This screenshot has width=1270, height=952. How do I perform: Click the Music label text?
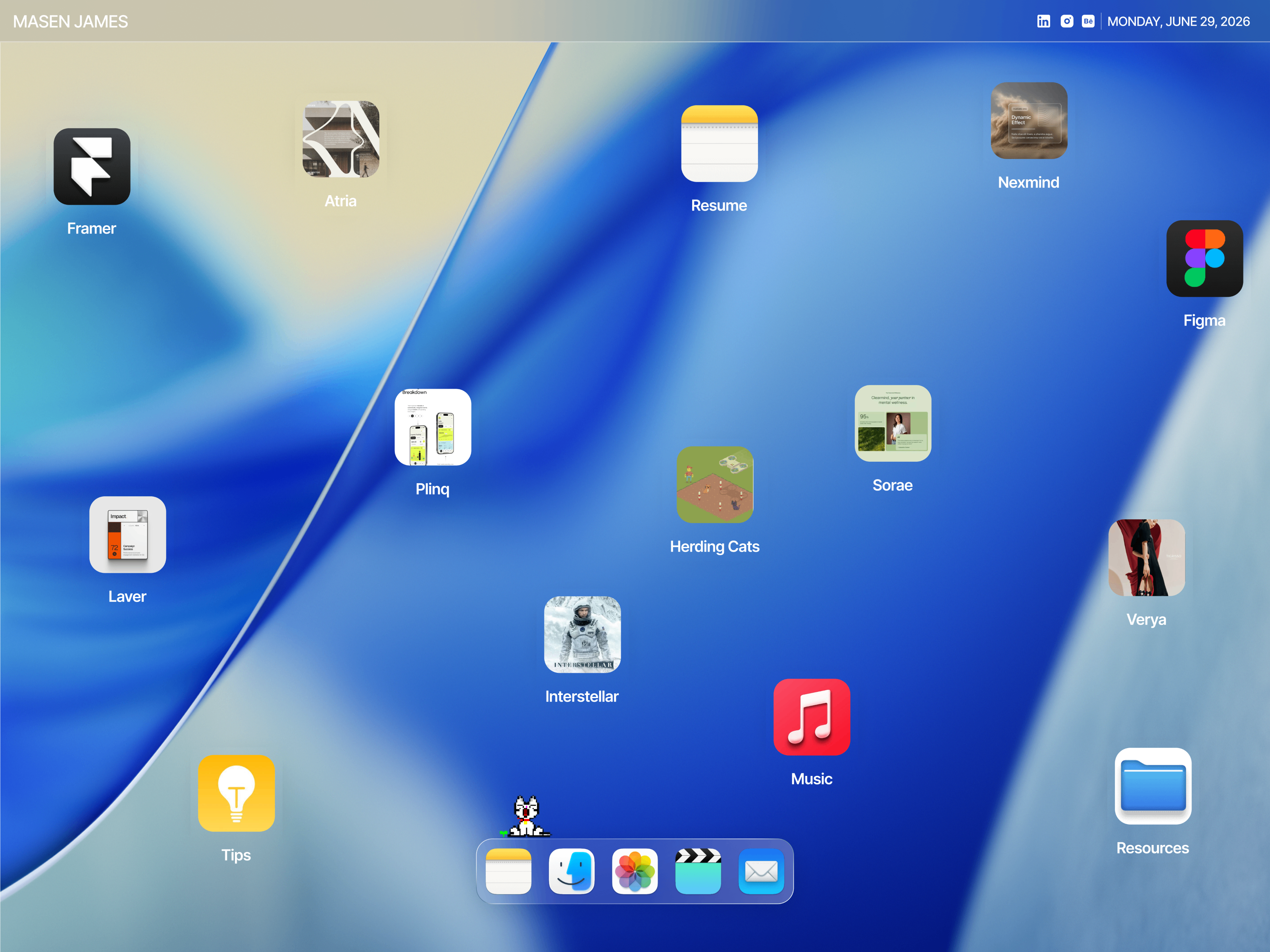point(812,779)
